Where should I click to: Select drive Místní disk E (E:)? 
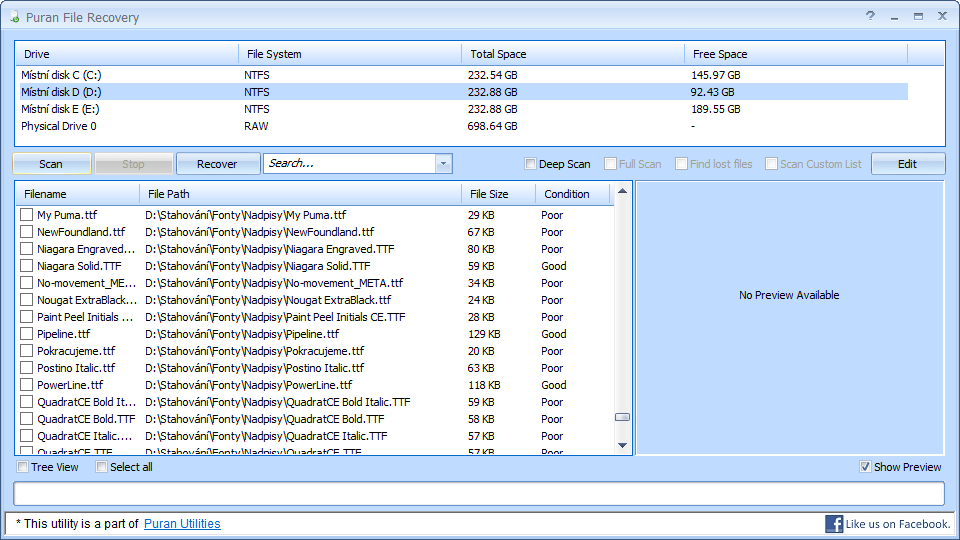pyautogui.click(x=463, y=109)
